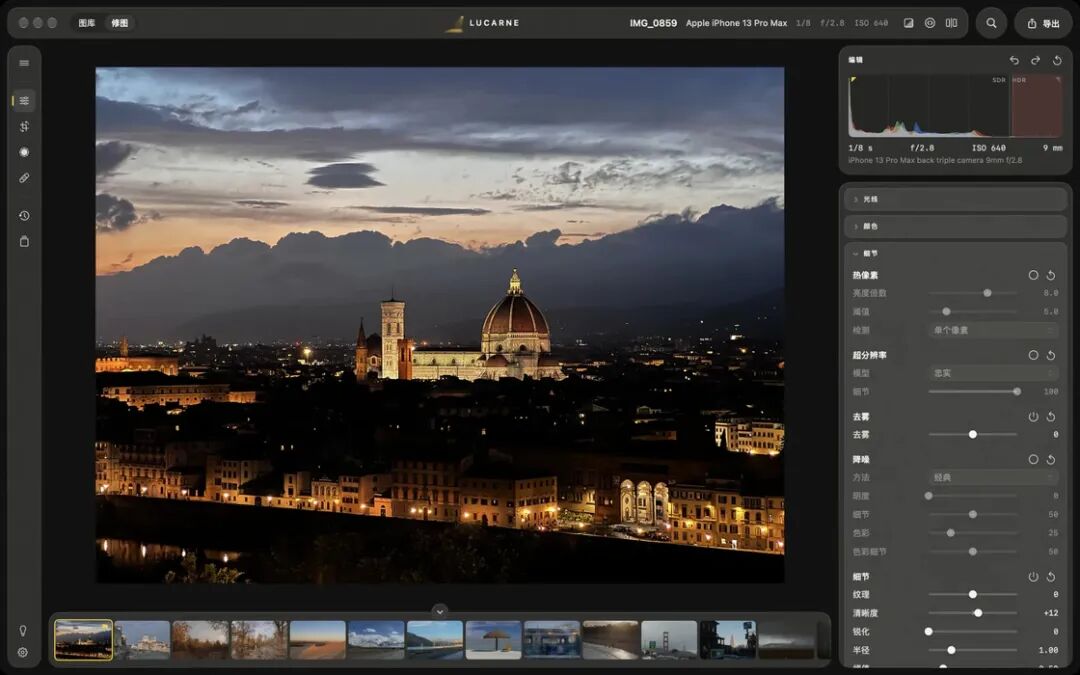Open the 方法 dropdown showing 经典
The width and height of the screenshot is (1080, 675).
pos(993,477)
